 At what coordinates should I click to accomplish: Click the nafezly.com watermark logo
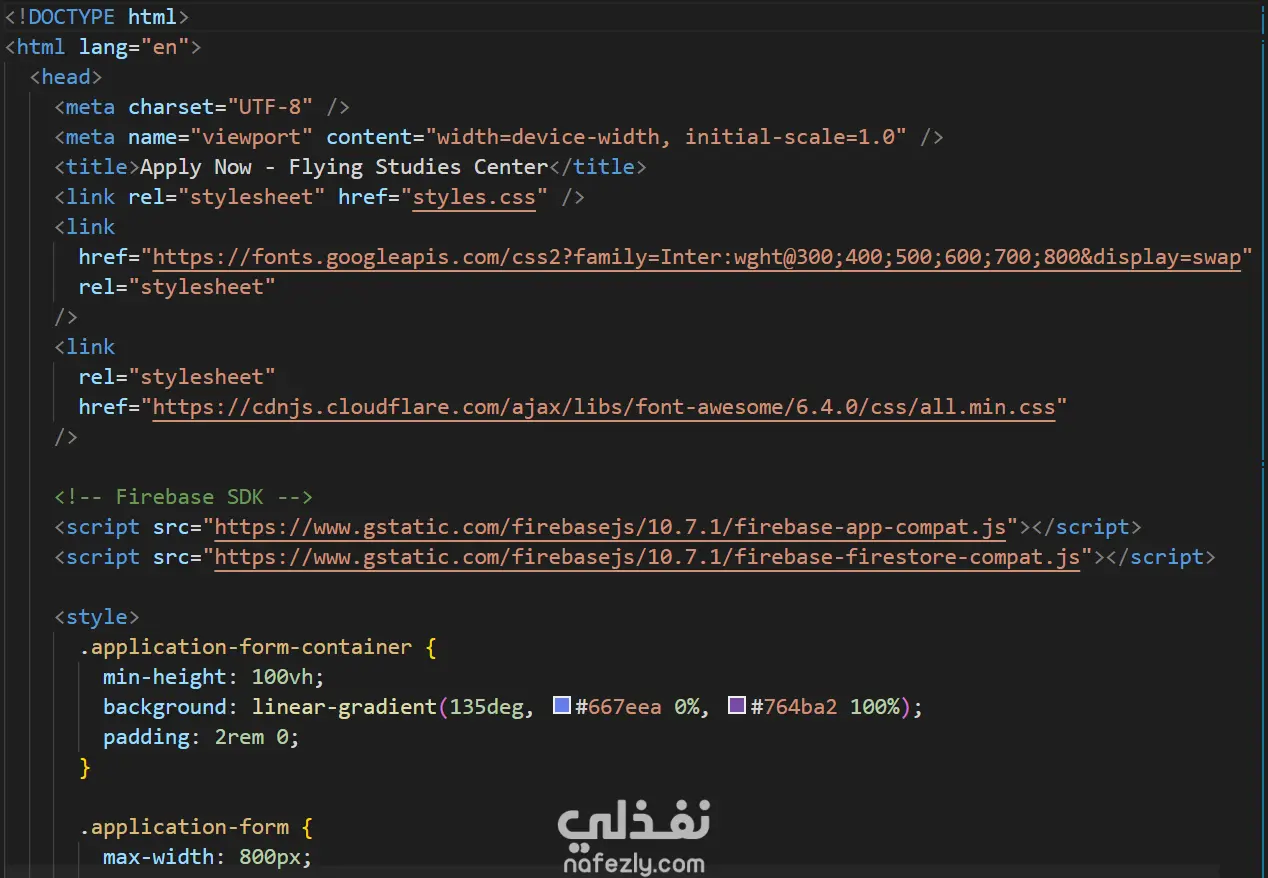click(634, 837)
